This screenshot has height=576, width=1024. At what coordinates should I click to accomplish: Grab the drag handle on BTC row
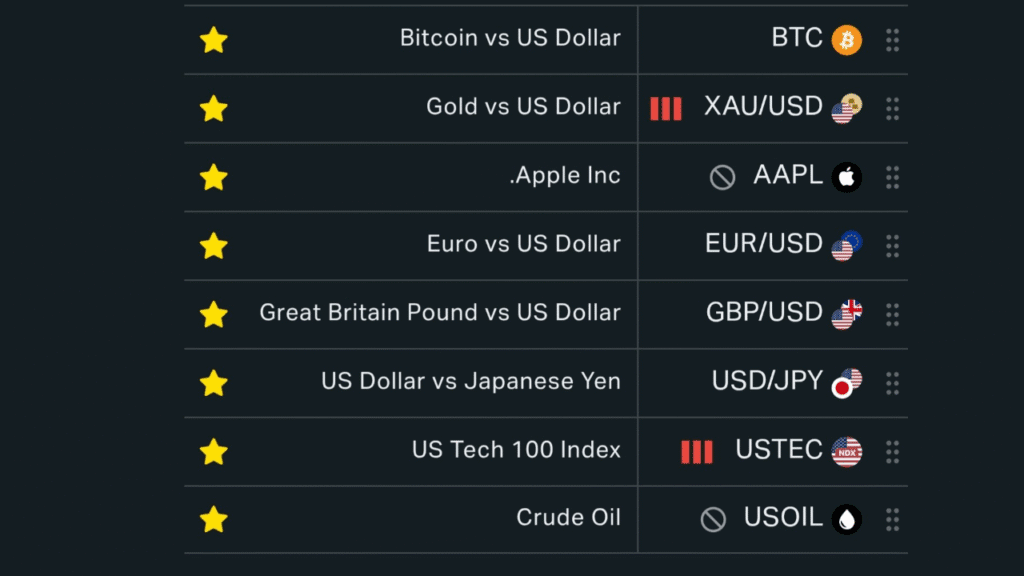pyautogui.click(x=892, y=40)
